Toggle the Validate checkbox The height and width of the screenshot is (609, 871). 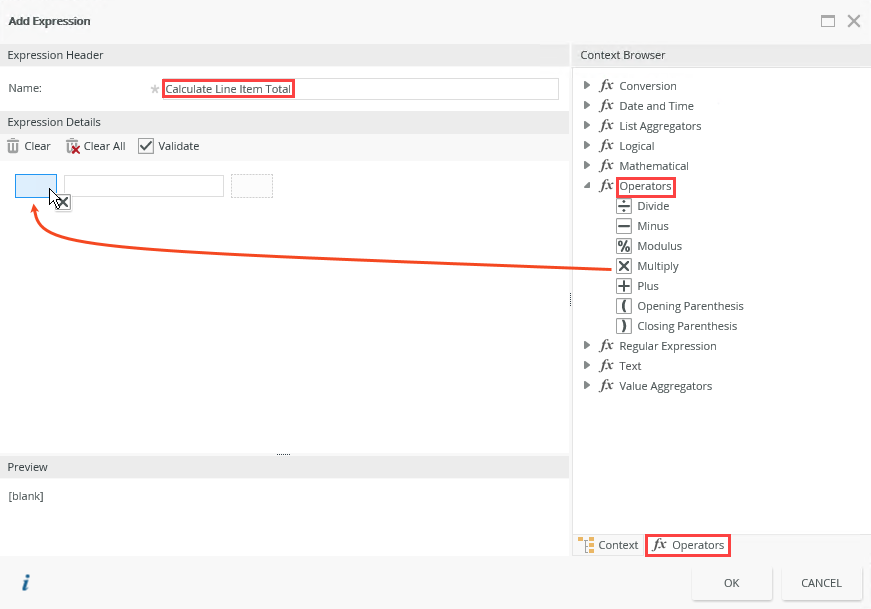tap(146, 146)
